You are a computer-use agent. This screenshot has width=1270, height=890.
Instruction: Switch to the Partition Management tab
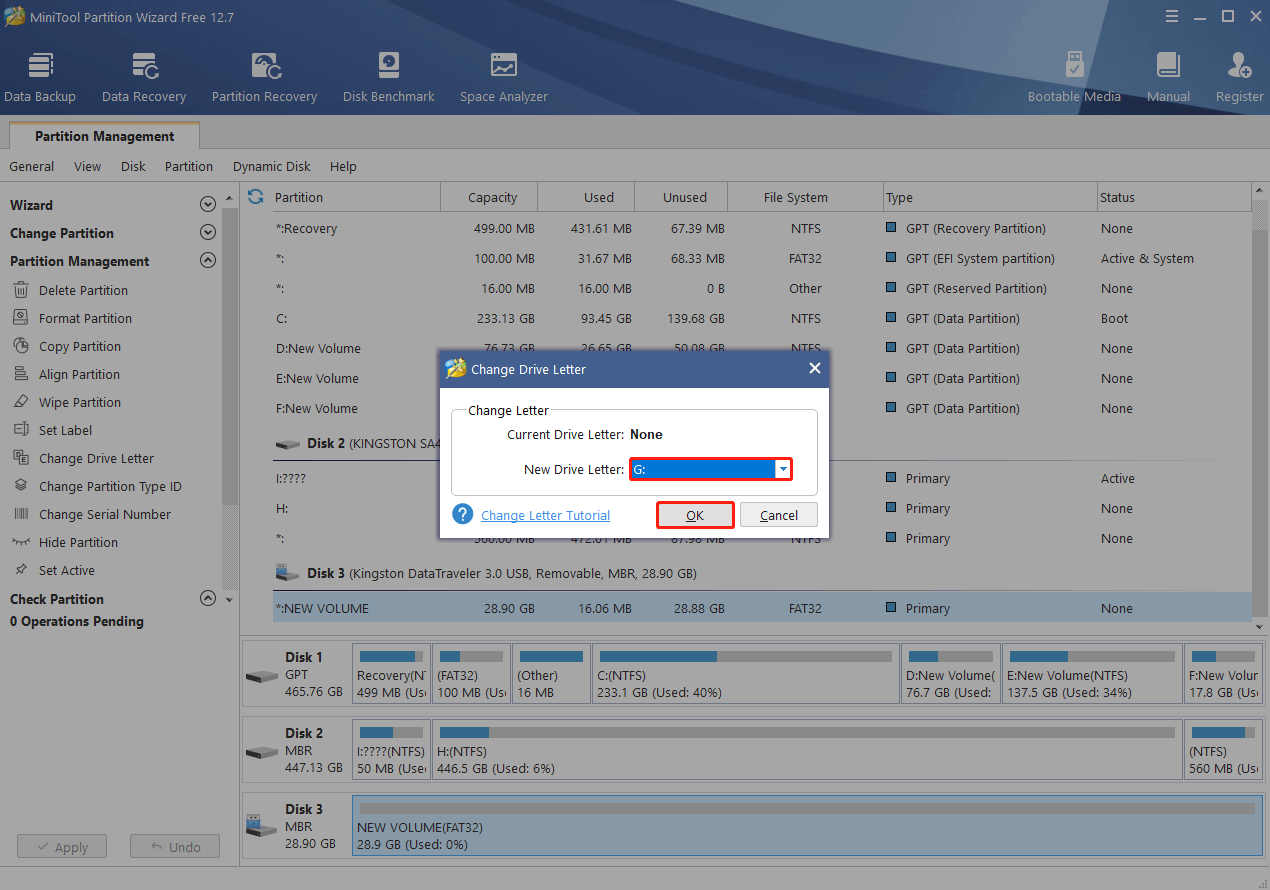tap(103, 136)
